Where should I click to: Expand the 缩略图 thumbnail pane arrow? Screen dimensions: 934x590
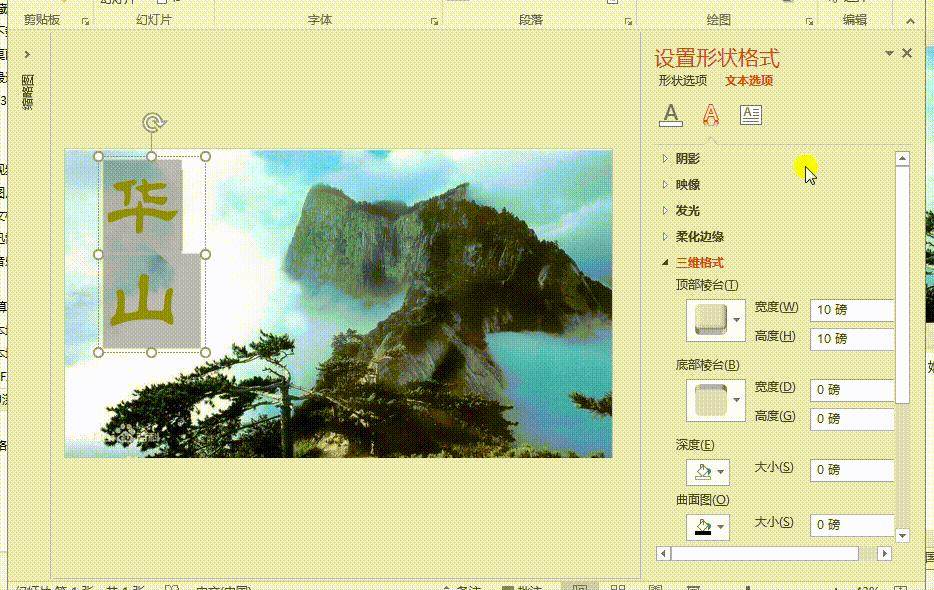[x=27, y=54]
